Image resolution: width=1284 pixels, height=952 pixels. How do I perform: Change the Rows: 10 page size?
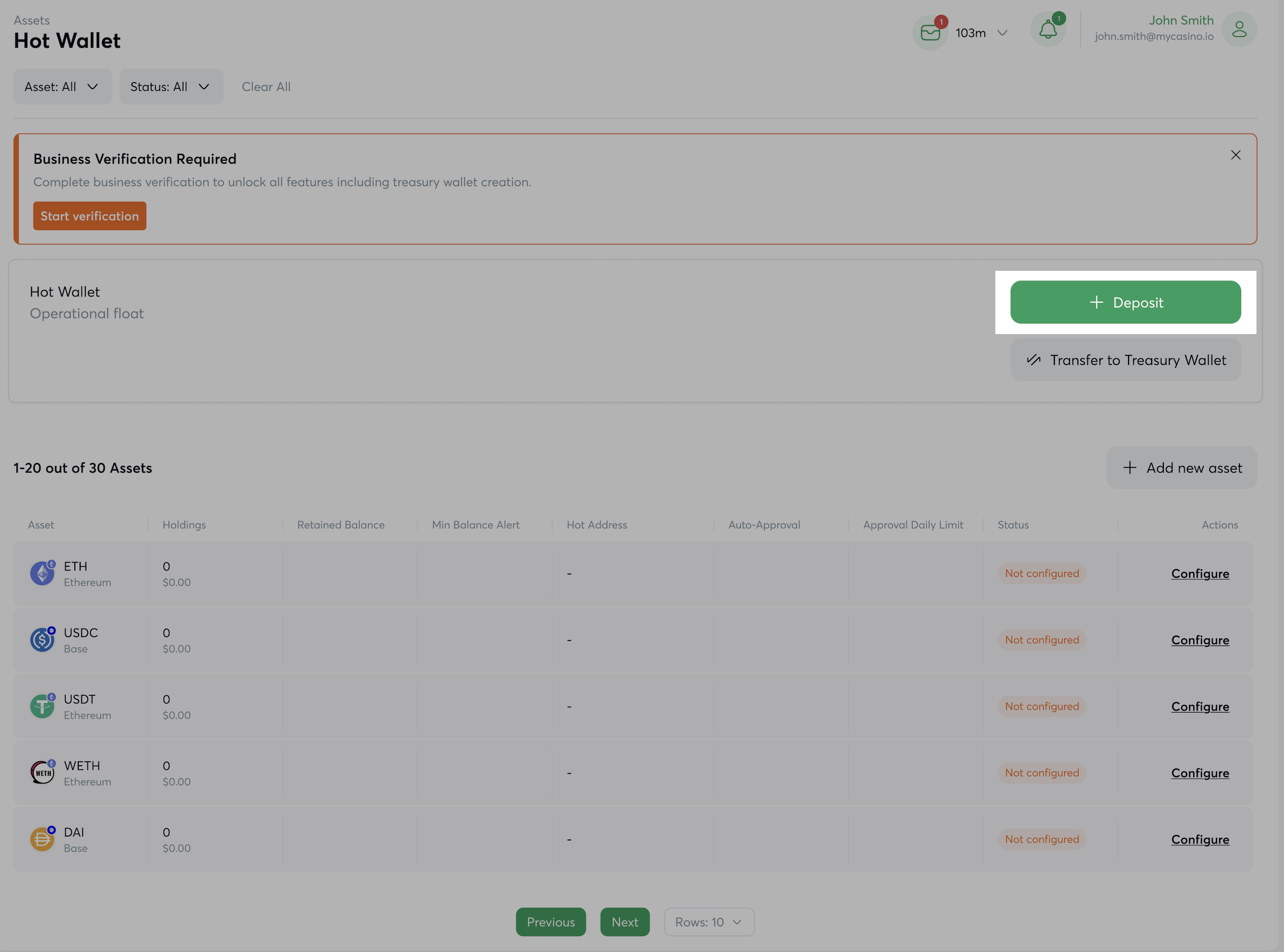pos(709,922)
